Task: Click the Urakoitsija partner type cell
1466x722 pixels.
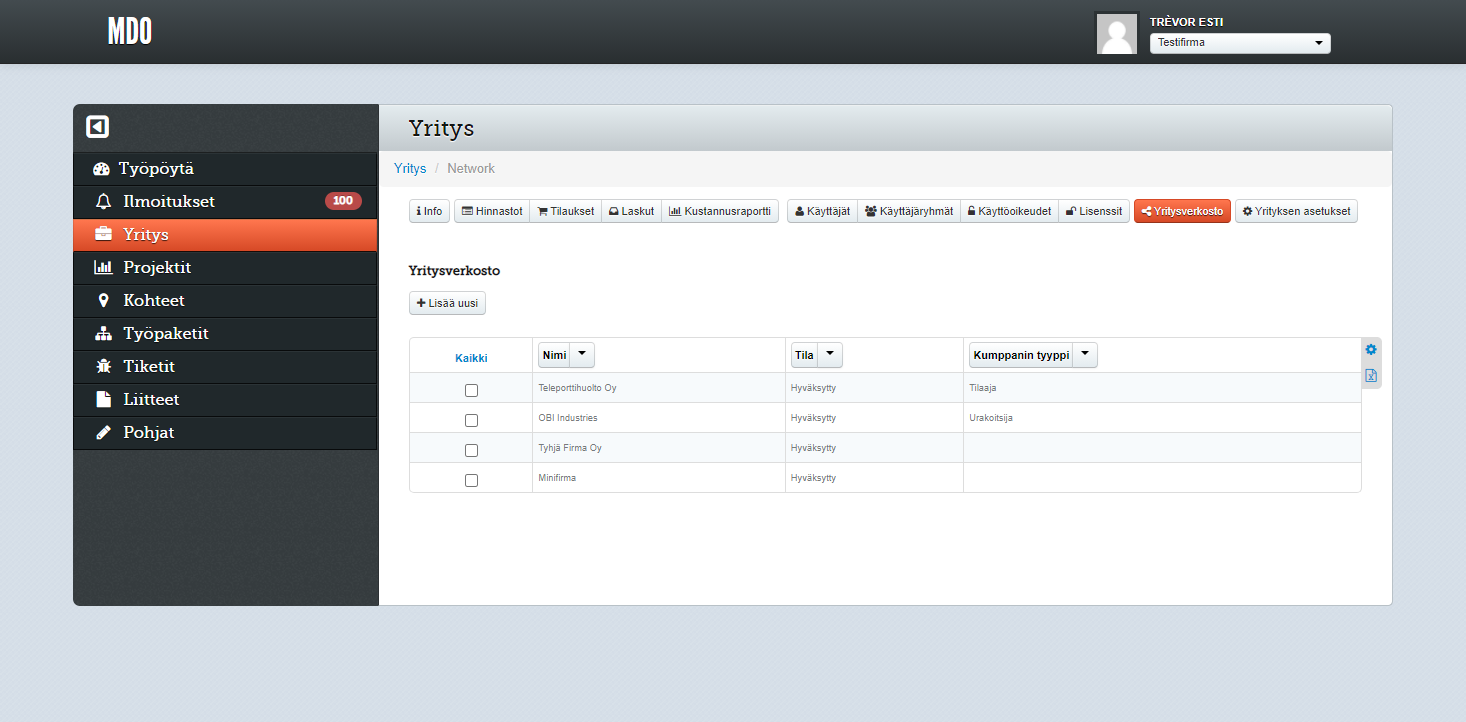Action: pos(1162,418)
